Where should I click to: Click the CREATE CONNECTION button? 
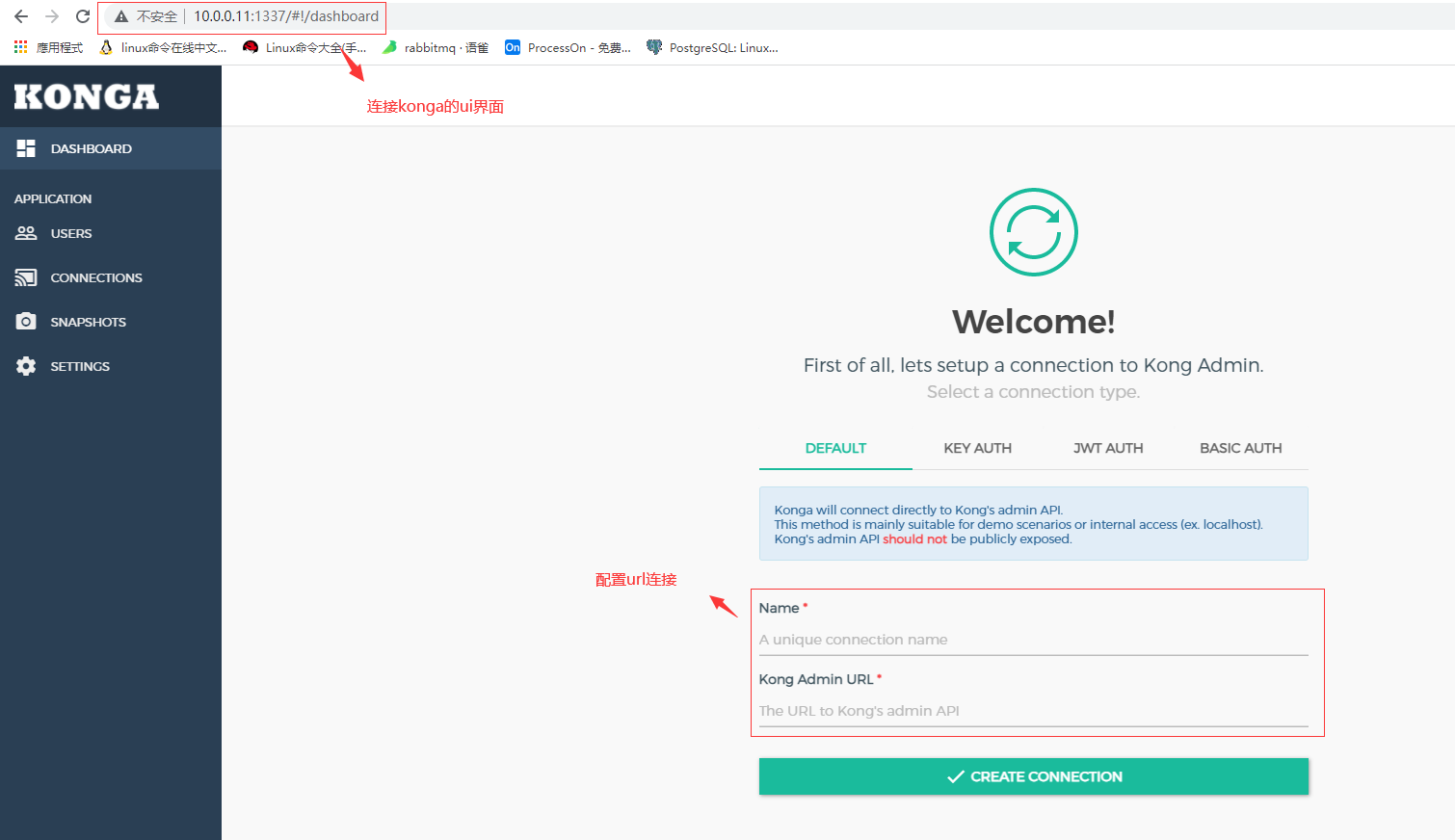click(x=1034, y=776)
